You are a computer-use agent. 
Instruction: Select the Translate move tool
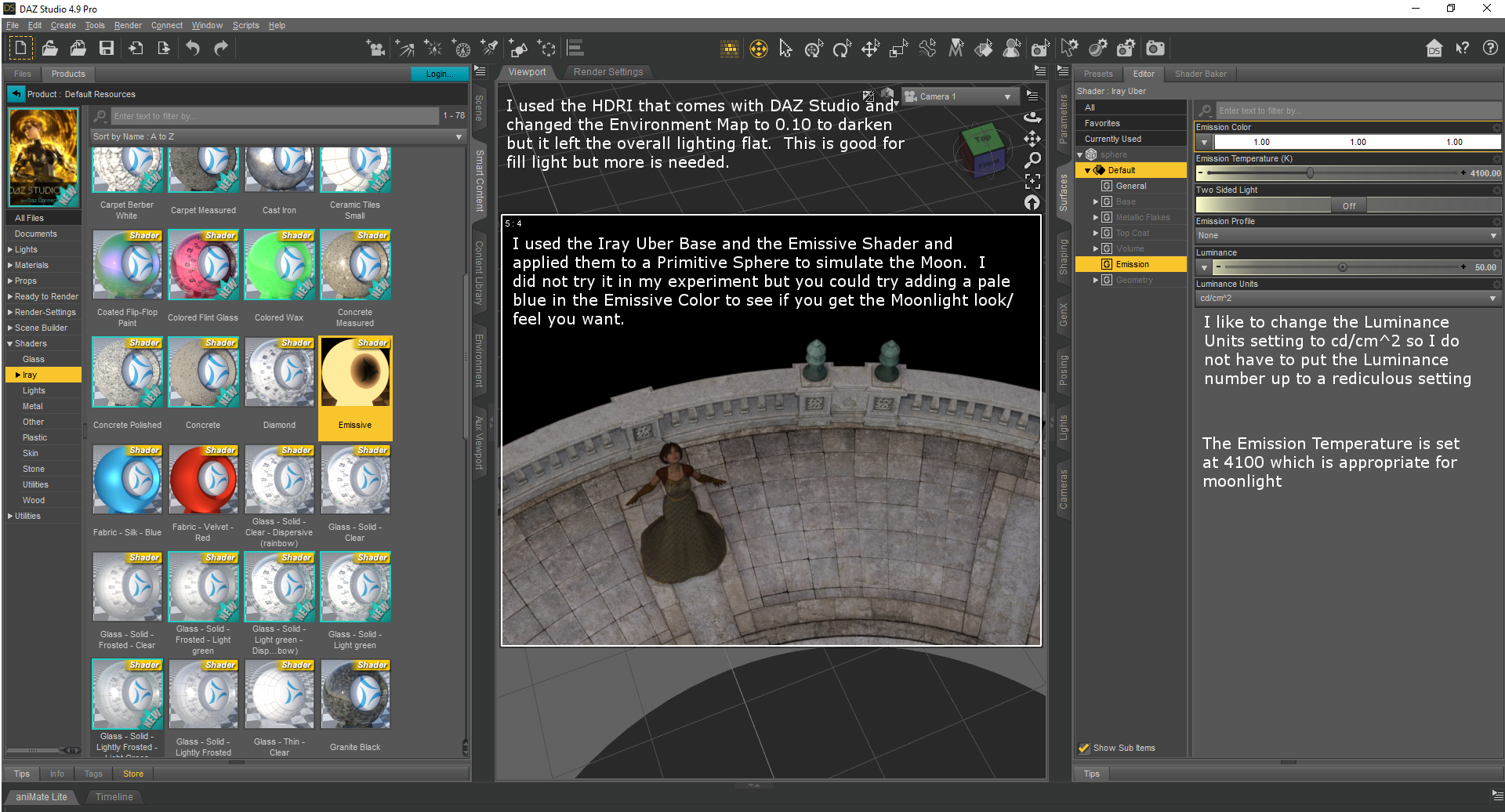tap(870, 49)
